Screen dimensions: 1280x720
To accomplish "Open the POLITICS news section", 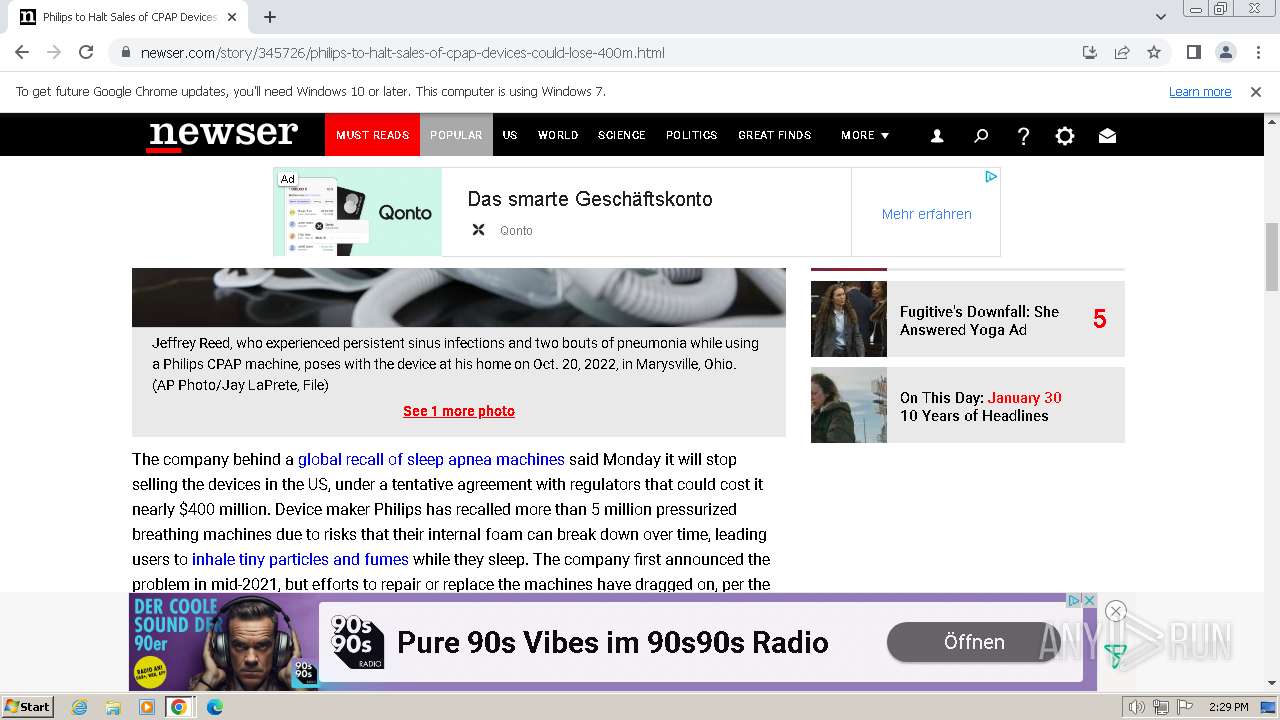I will coord(692,135).
